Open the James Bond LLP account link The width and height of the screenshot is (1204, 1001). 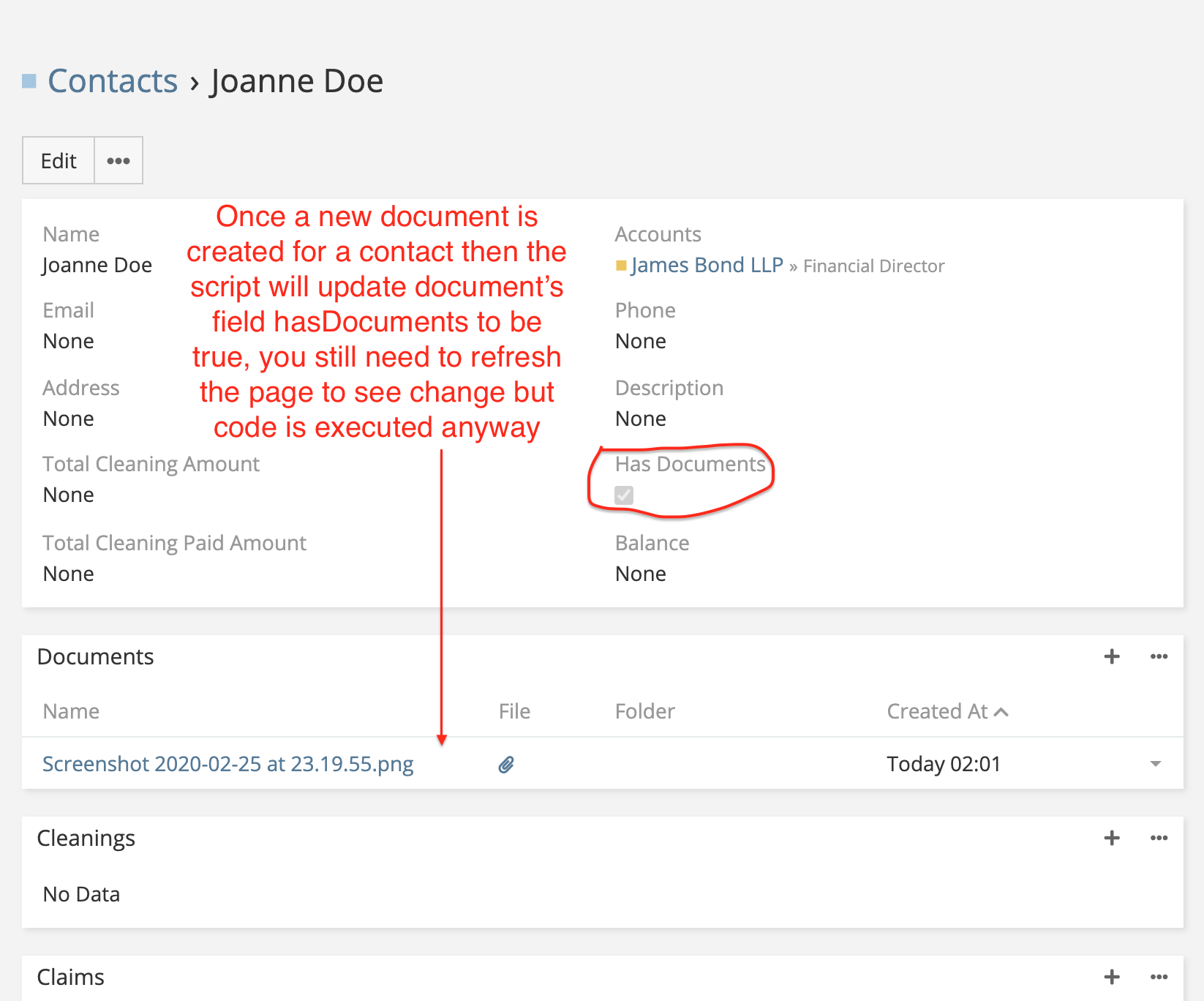pos(707,265)
